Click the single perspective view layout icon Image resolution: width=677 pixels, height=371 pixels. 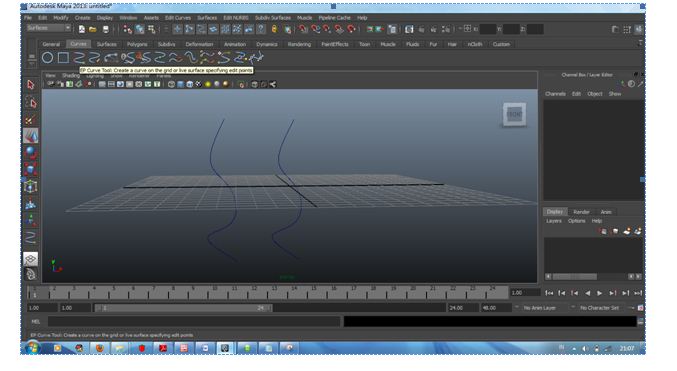coord(30,259)
